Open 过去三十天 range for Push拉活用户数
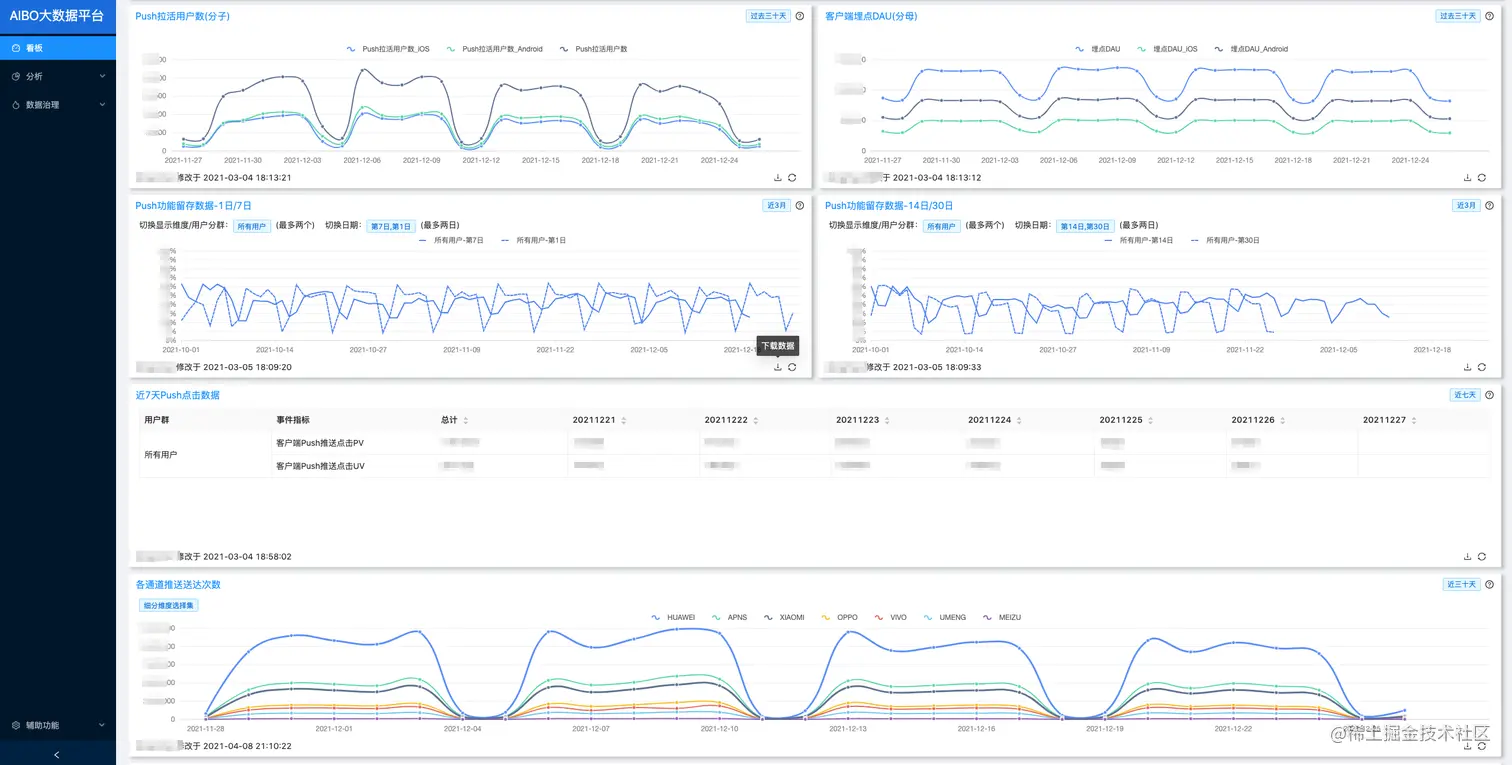The height and width of the screenshot is (765, 1512). click(768, 16)
